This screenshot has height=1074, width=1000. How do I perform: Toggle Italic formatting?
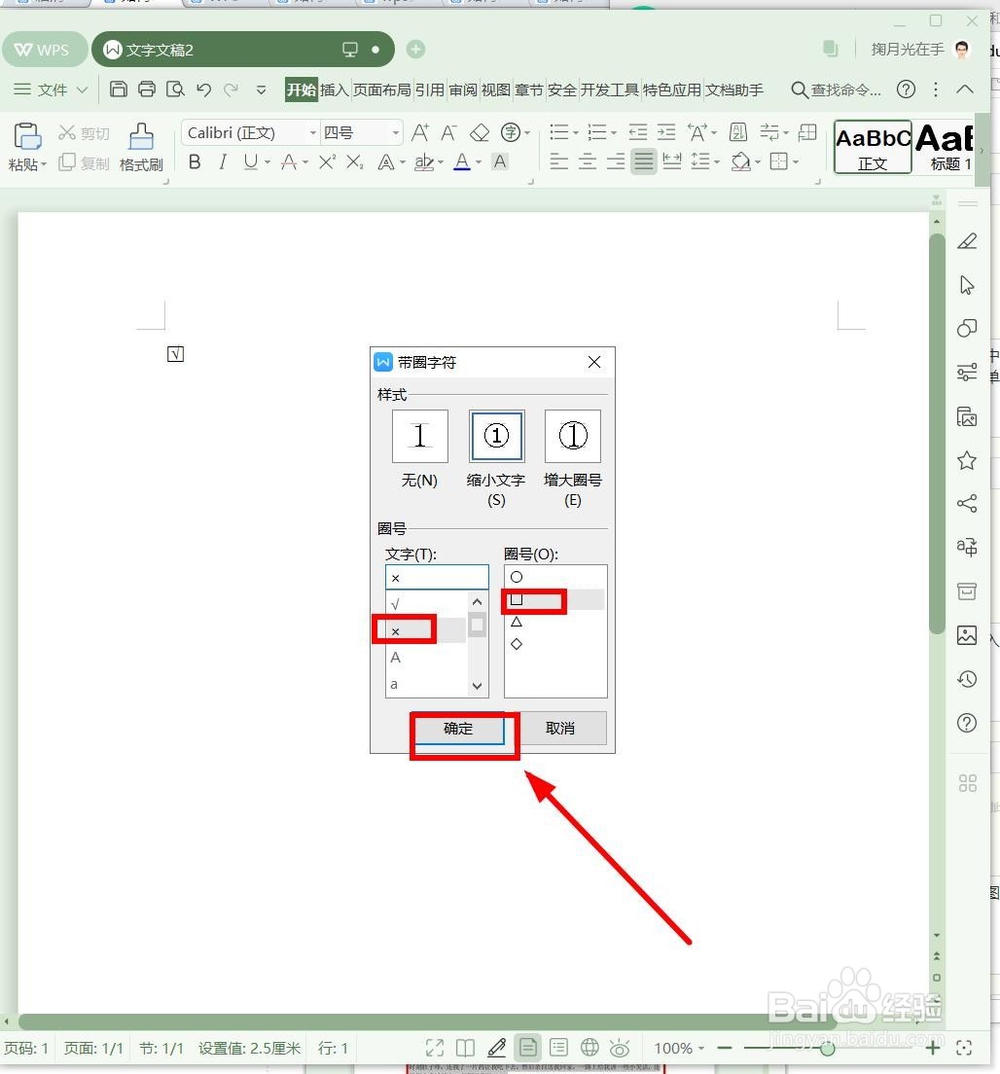coord(223,162)
